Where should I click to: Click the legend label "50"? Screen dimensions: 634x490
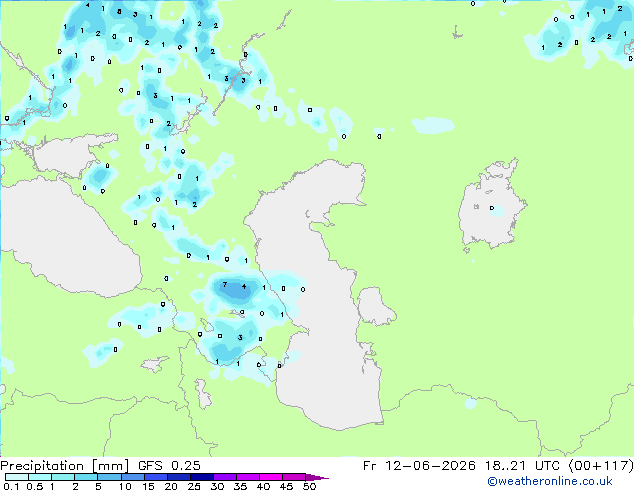point(309,486)
